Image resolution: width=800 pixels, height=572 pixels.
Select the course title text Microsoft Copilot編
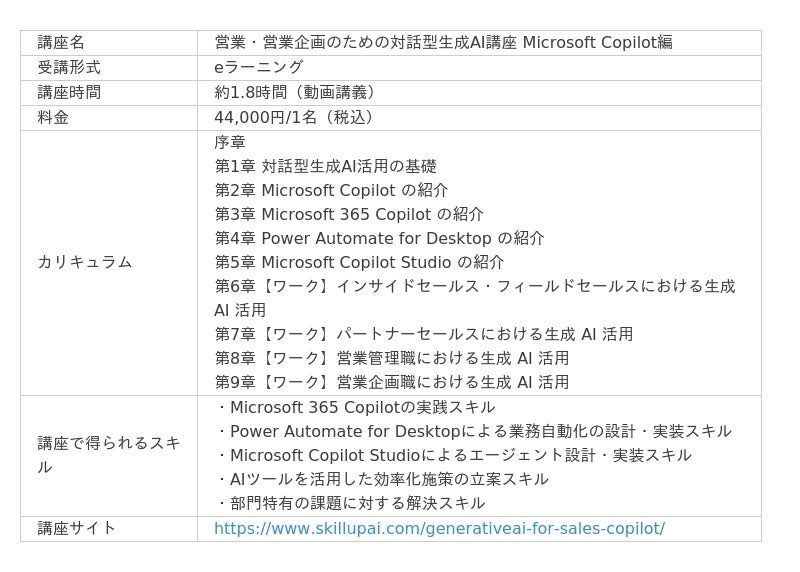[597, 42]
